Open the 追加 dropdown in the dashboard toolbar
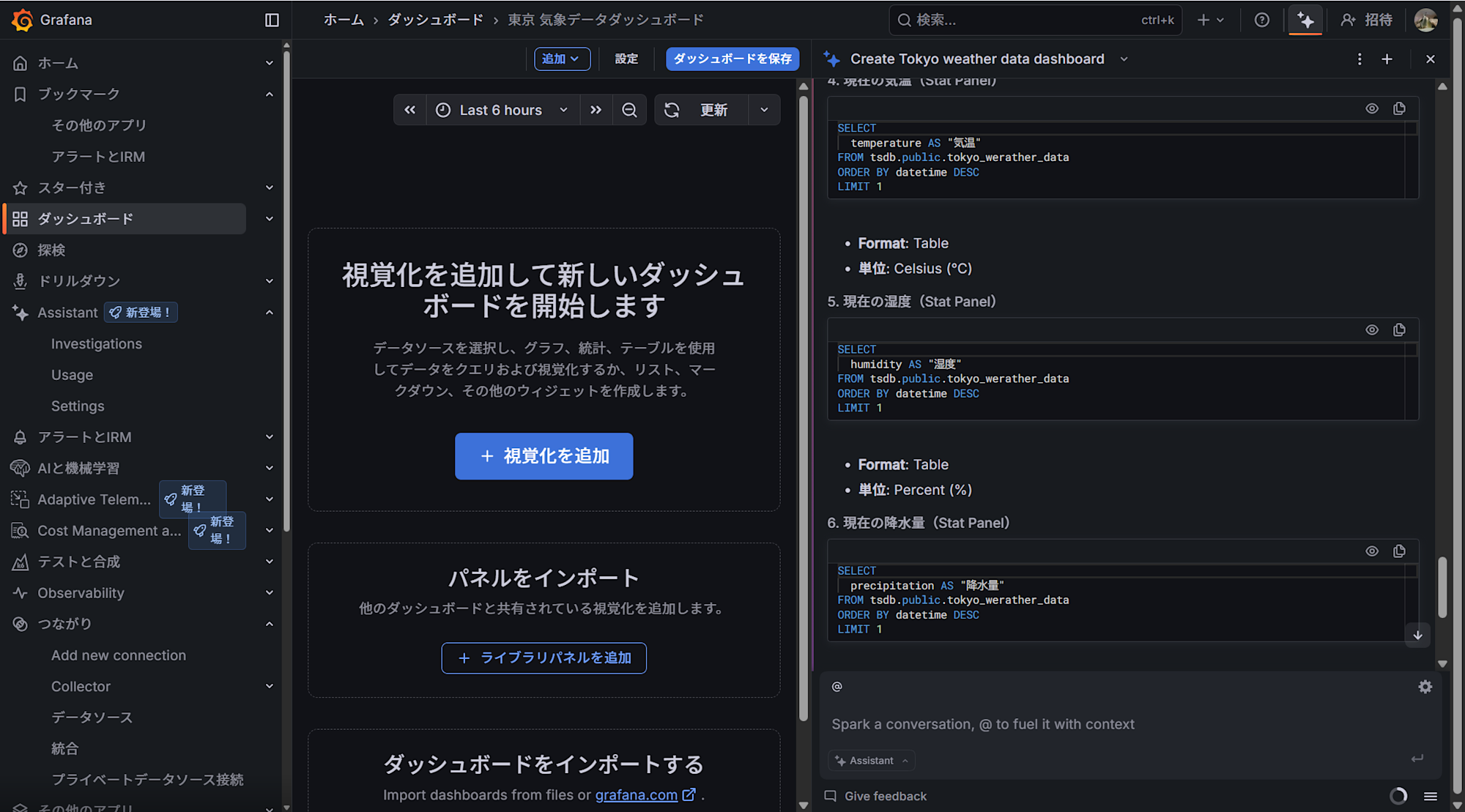Image resolution: width=1465 pixels, height=812 pixels. pyautogui.click(x=562, y=59)
